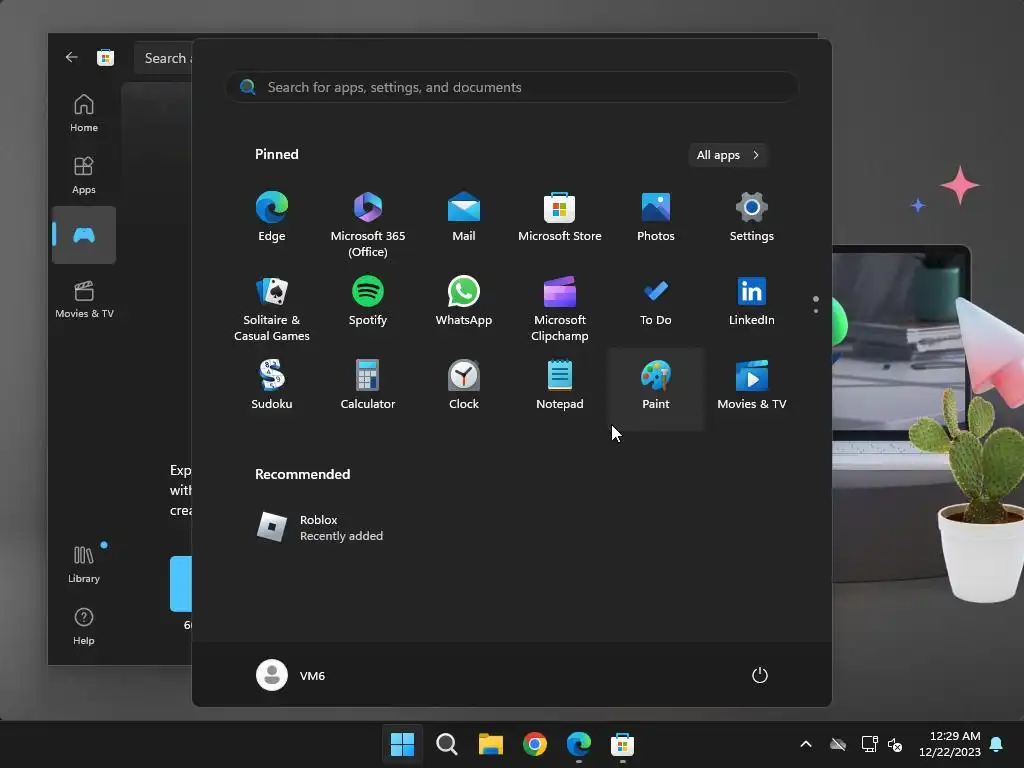Launch Microsoft 365 (Office) from Pinned
Image resolution: width=1024 pixels, height=768 pixels.
368,225
